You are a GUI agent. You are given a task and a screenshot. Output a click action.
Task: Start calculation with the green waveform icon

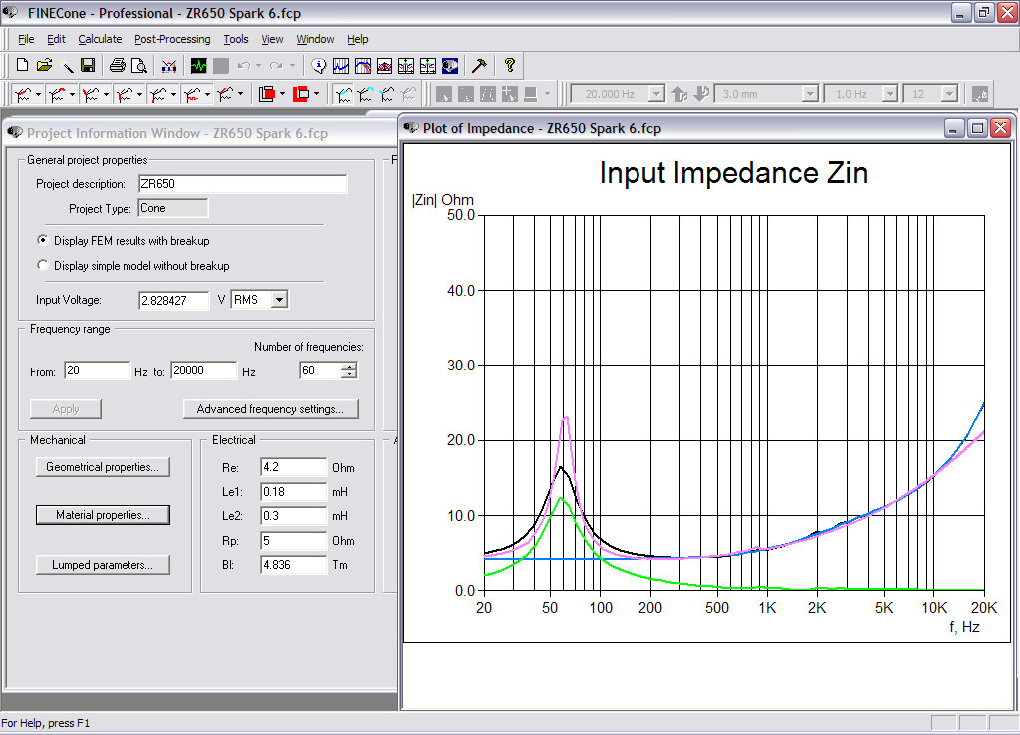tap(198, 65)
